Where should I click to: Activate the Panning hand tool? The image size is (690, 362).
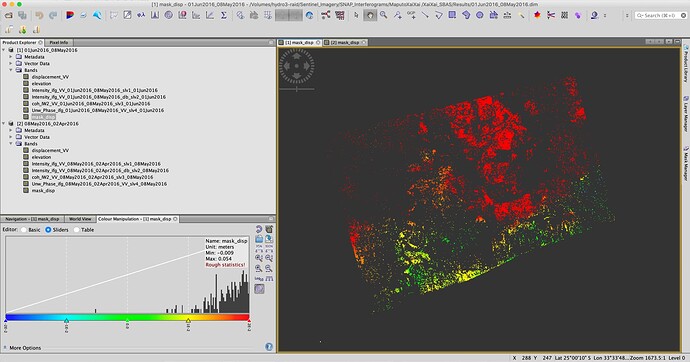370,15
